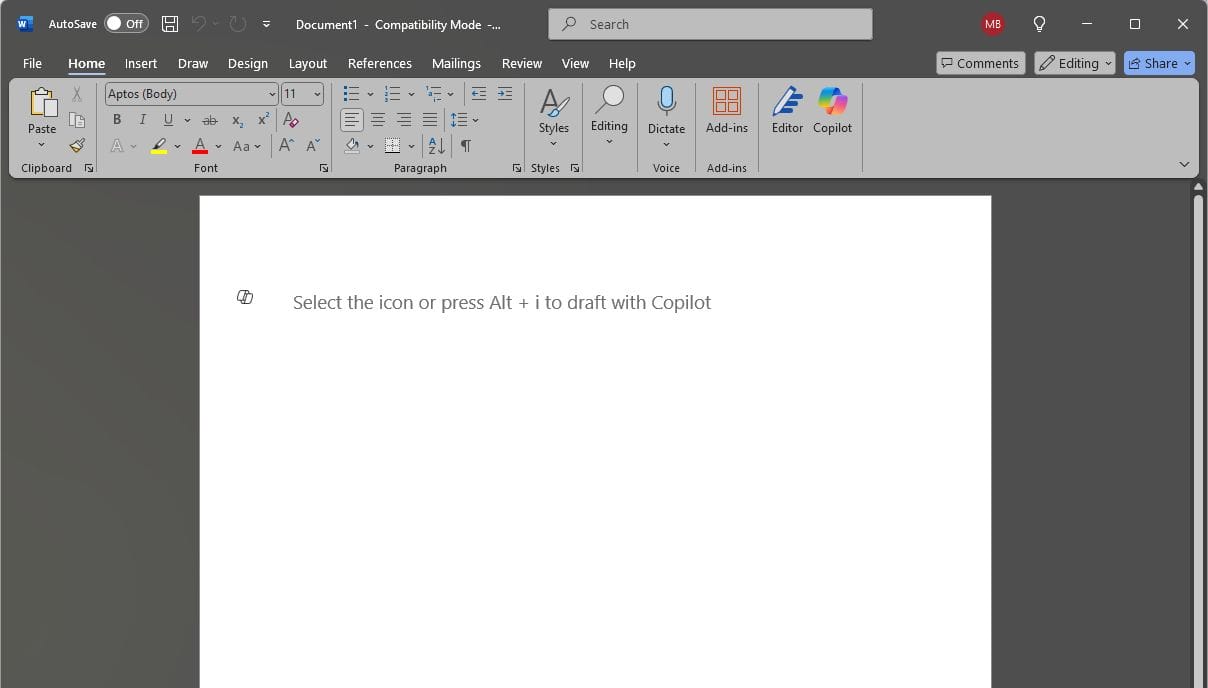Click the Clear All Formatting icon
This screenshot has height=688, width=1208.
pyautogui.click(x=291, y=120)
